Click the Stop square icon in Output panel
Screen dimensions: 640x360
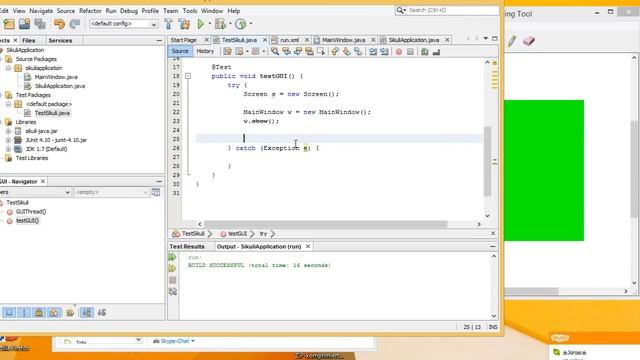coord(173,280)
